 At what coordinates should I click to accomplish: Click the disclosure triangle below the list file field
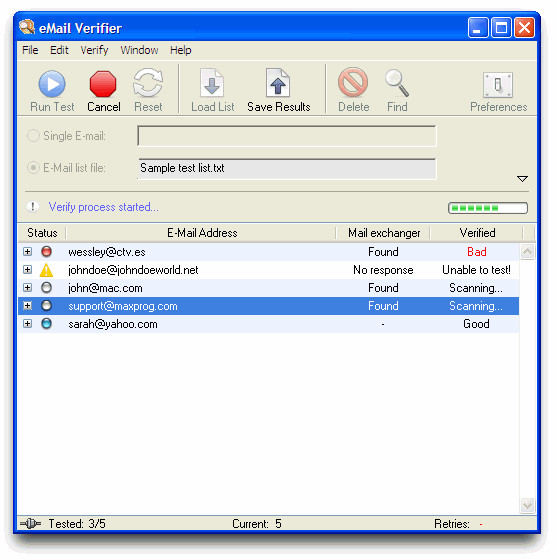[x=522, y=179]
